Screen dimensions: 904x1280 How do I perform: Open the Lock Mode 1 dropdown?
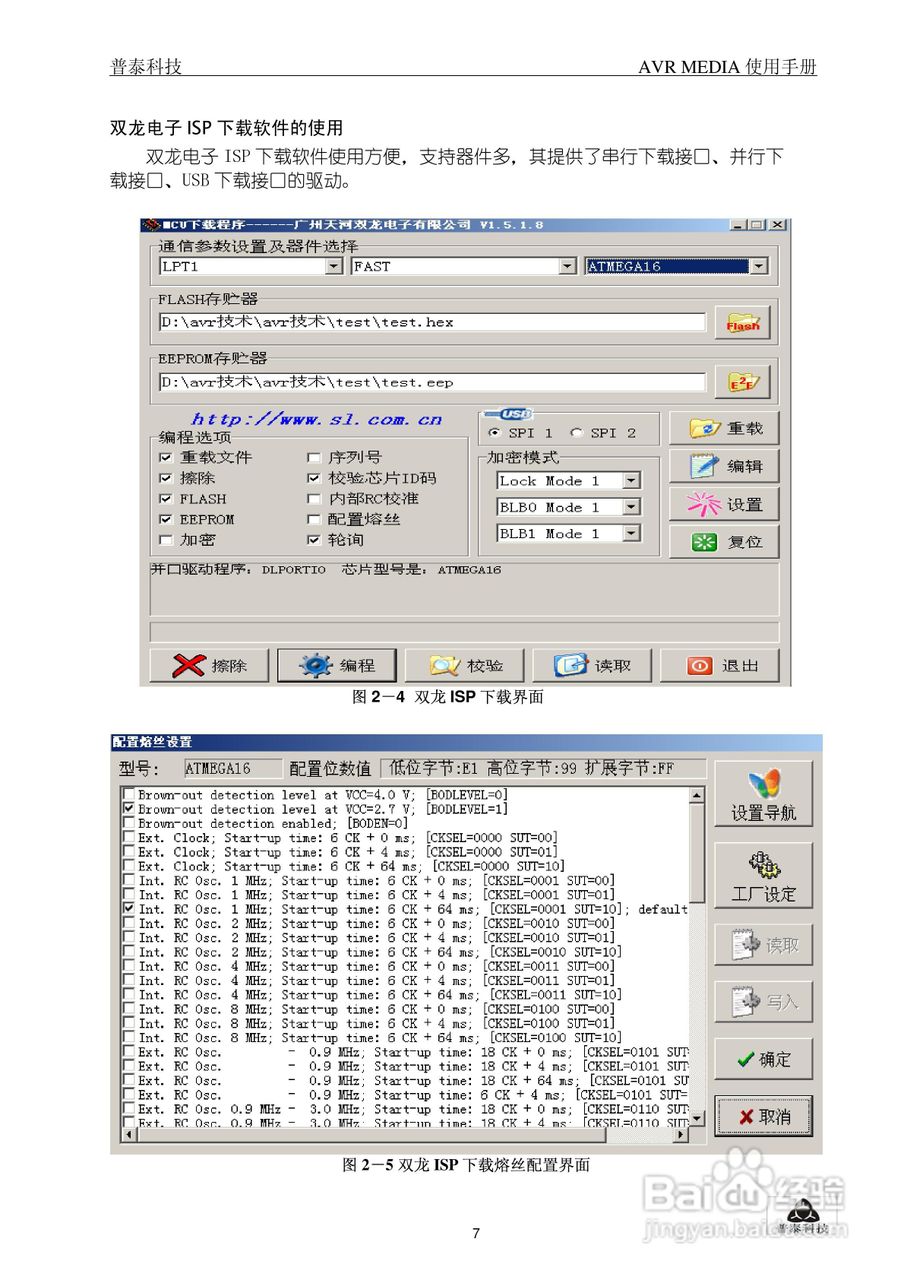(631, 481)
